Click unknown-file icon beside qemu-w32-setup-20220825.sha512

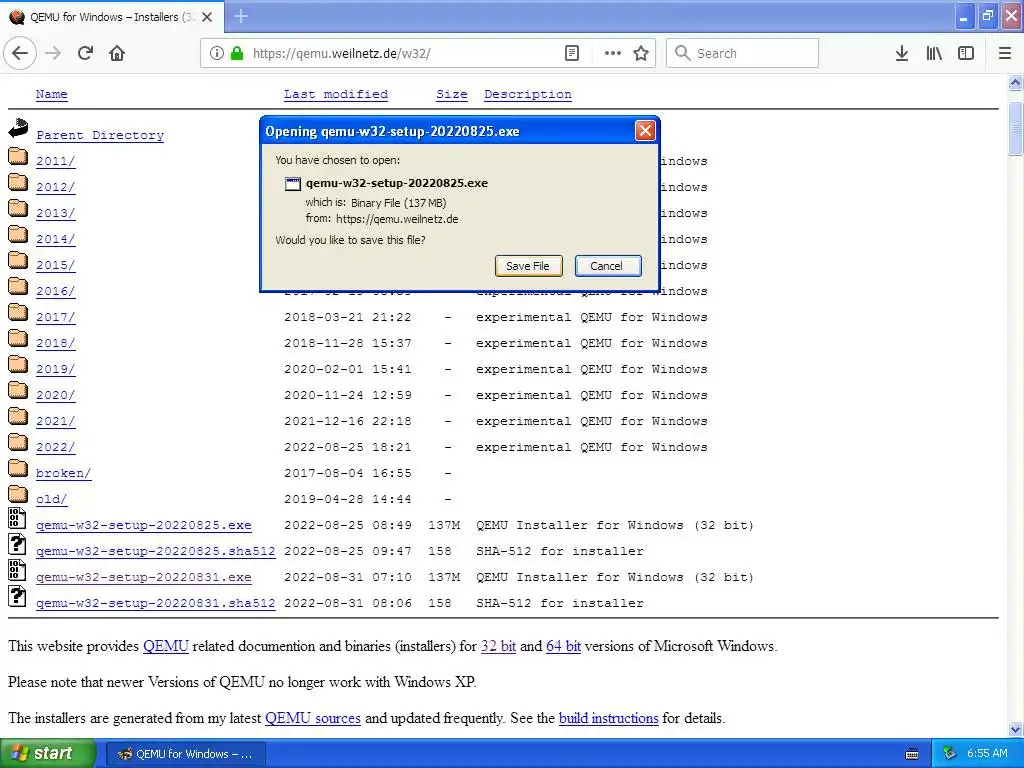pos(17,544)
